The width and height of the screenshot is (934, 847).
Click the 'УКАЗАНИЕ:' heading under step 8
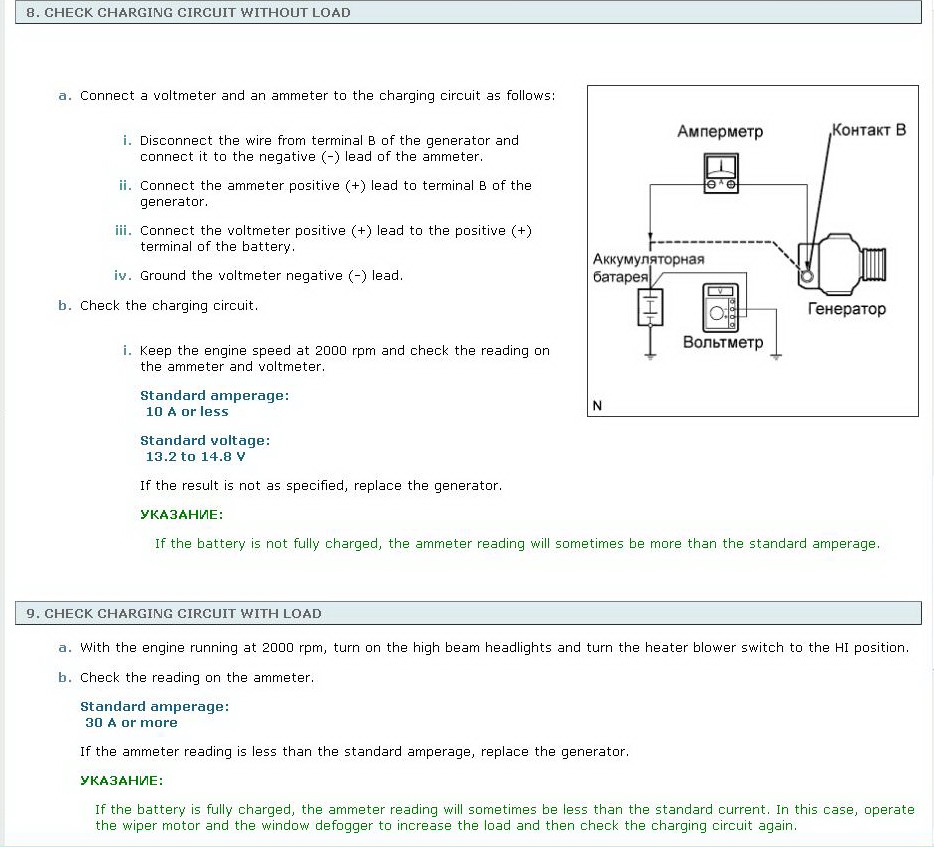(x=181, y=515)
